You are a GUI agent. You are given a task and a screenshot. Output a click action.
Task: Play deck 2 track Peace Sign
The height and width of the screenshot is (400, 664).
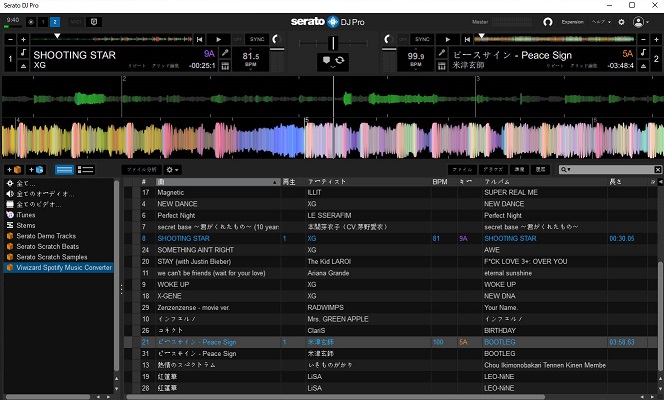(x=448, y=39)
